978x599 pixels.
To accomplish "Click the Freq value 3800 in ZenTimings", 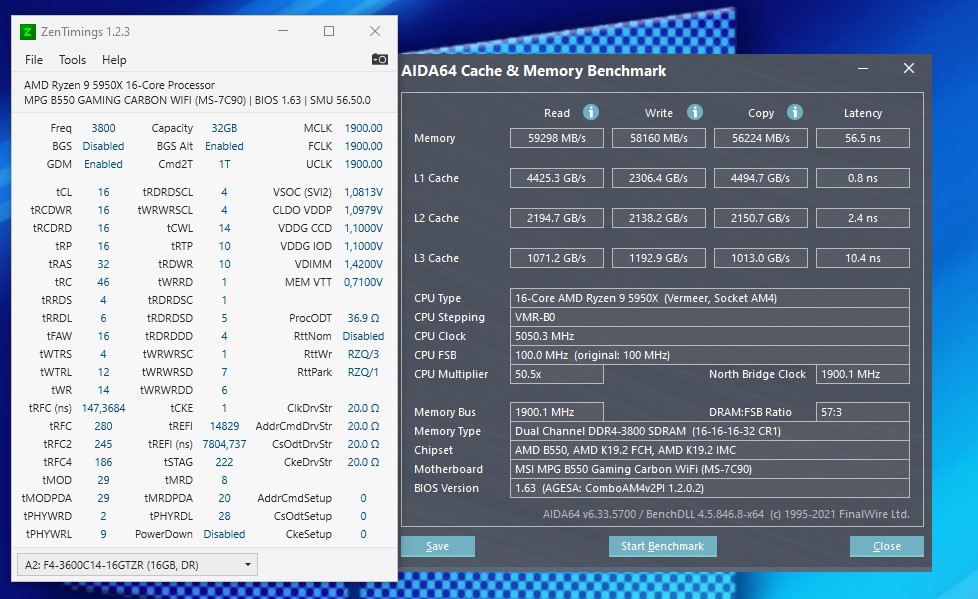I will [104, 128].
